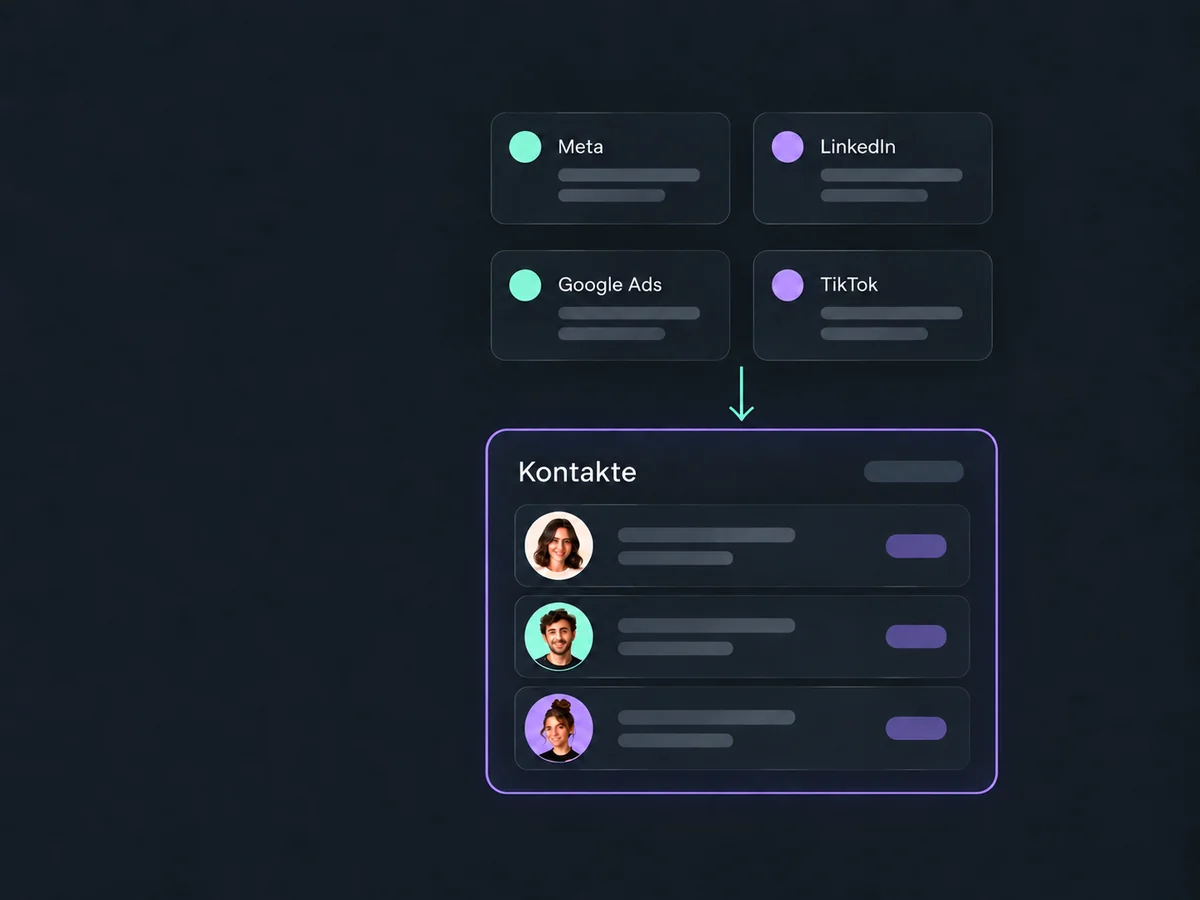
Task: Click the purple pill in the first contact row
Action: pyautogui.click(x=916, y=546)
